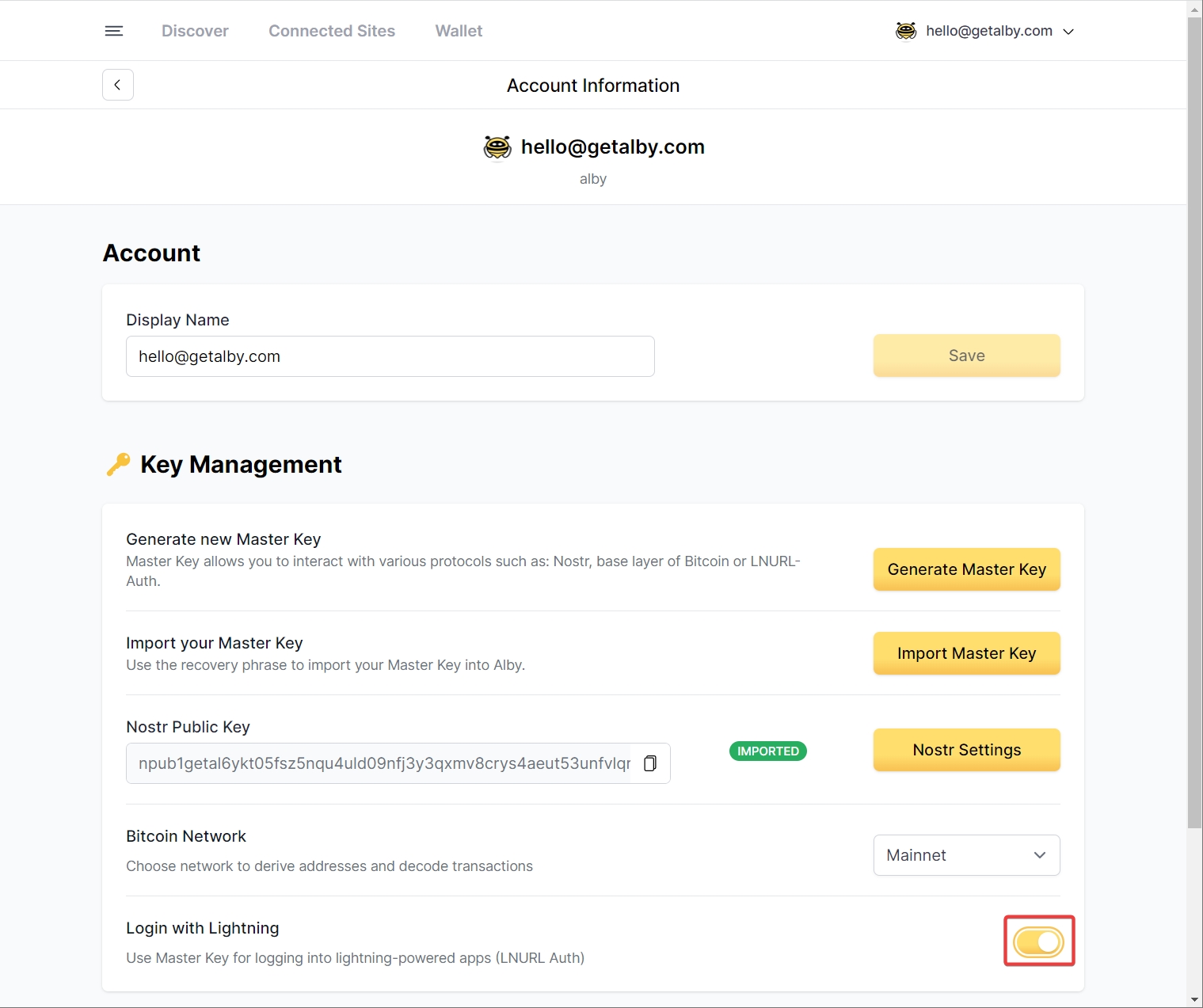The image size is (1203, 1008).
Task: Go to the Discover tab
Action: coord(195,31)
